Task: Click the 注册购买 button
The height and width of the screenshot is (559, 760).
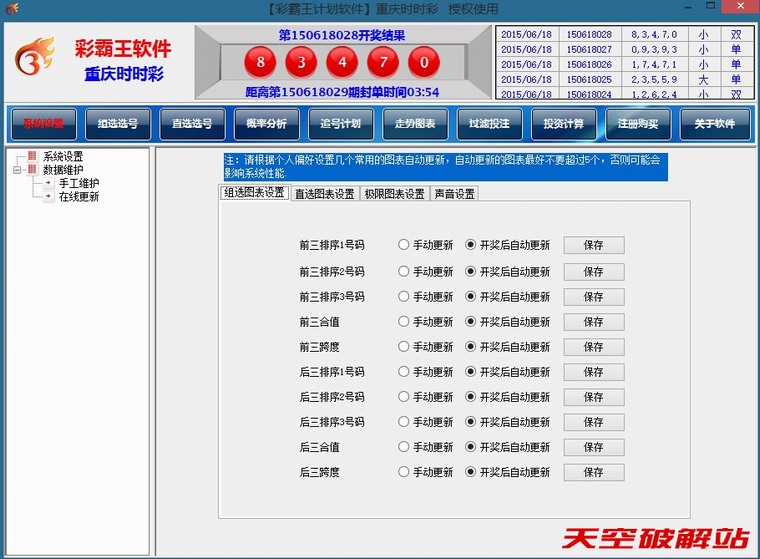Action: pyautogui.click(x=638, y=124)
